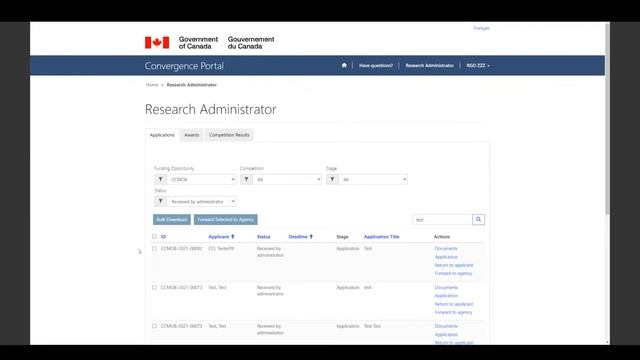The width and height of the screenshot is (640, 360).
Task: Click Forward Selected to Agency button
Action: coord(225,220)
